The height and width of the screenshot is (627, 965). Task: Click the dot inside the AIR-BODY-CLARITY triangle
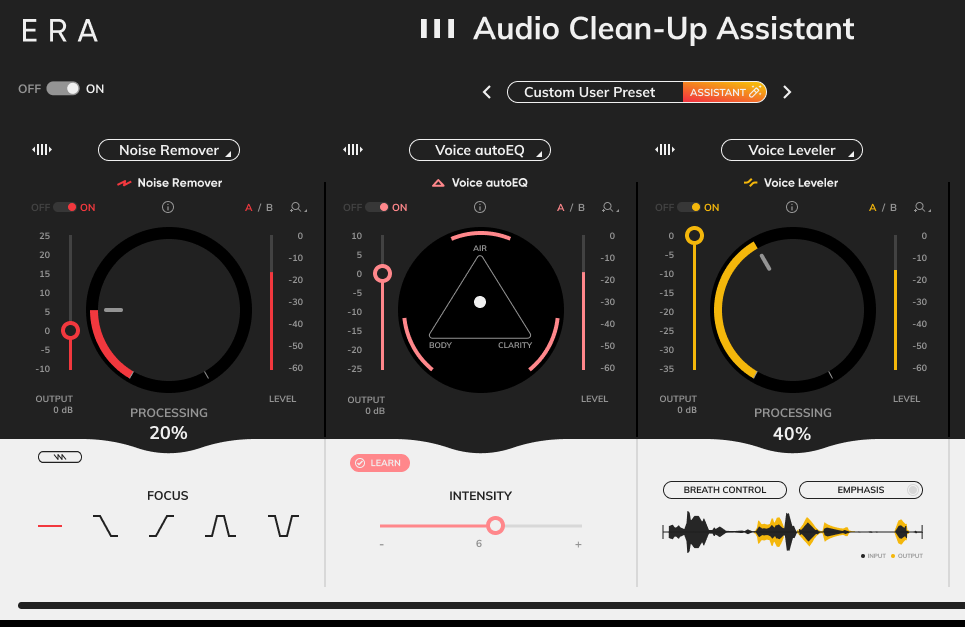coord(480,301)
